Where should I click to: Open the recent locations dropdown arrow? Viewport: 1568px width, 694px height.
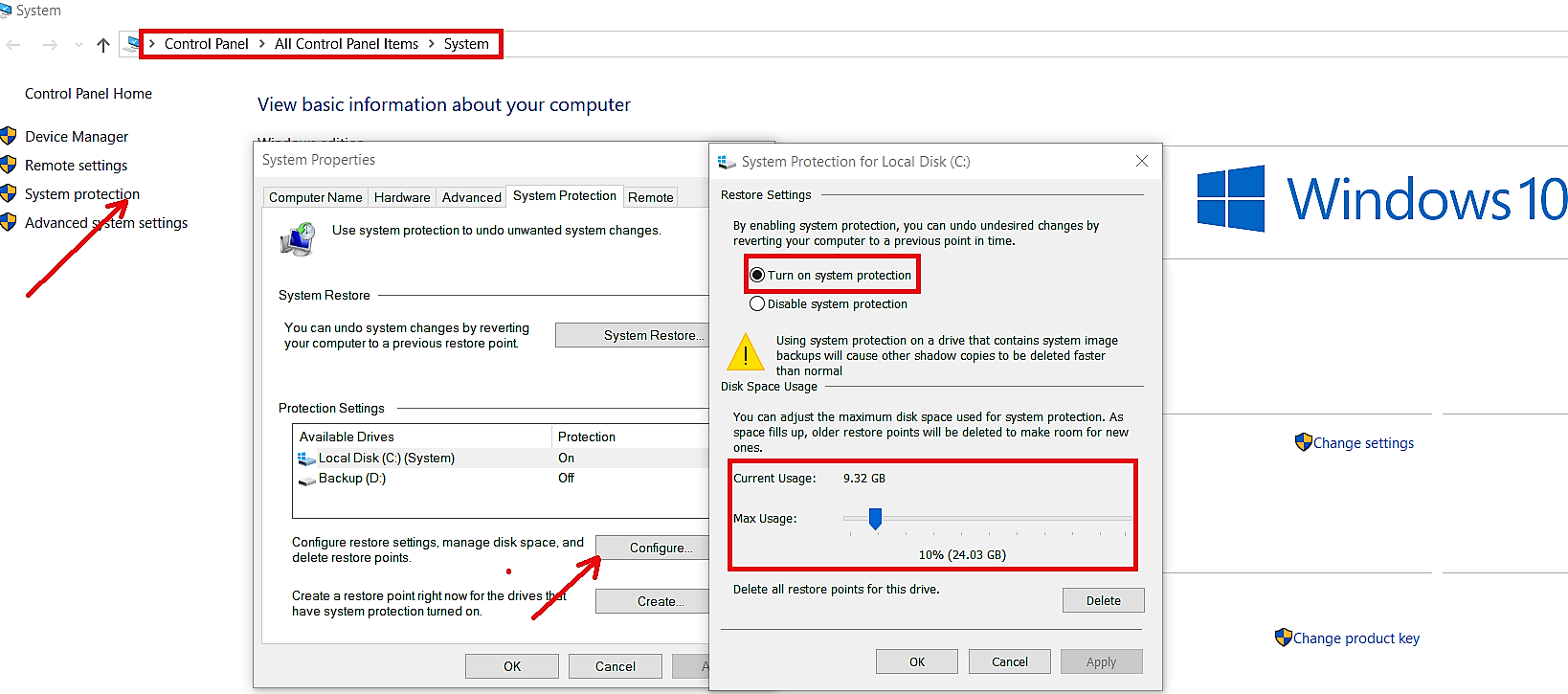[x=78, y=45]
